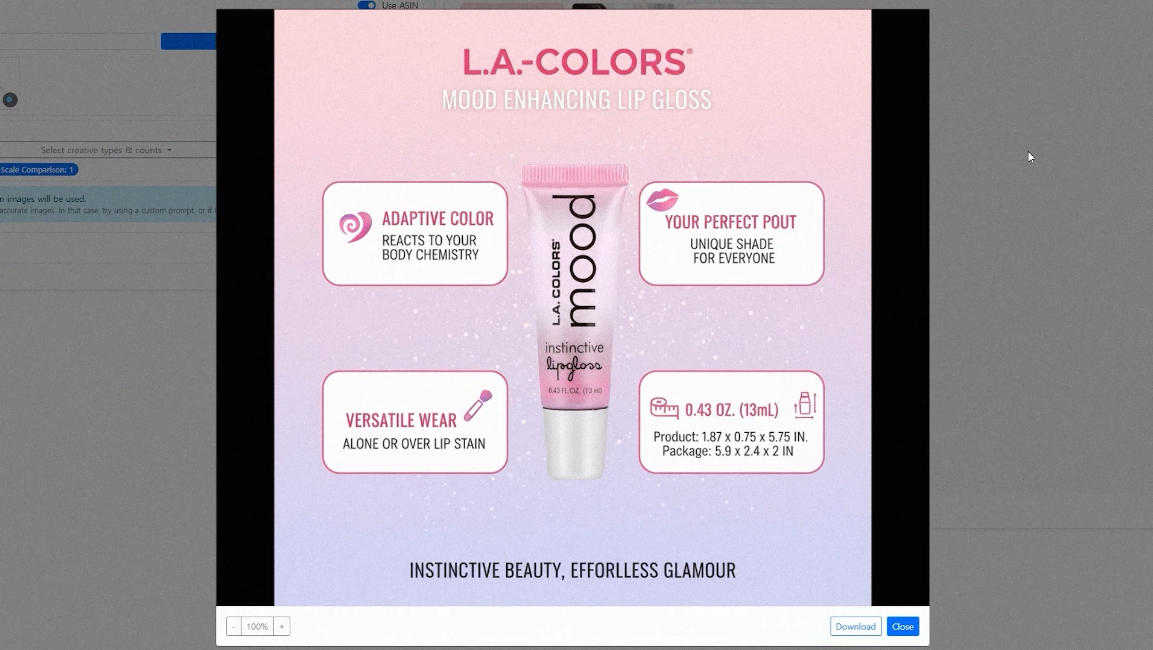Click the L.A.-COLORS logo heading

(x=577, y=62)
